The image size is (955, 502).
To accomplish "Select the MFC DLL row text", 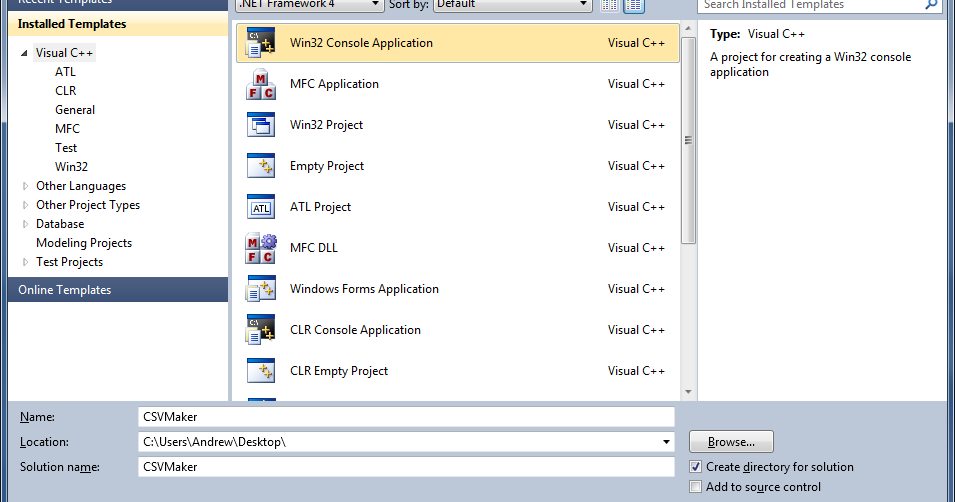I will tap(314, 248).
